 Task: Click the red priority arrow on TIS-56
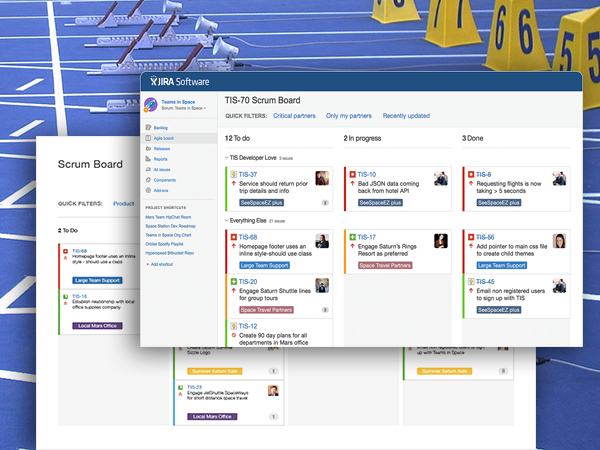pos(471,246)
